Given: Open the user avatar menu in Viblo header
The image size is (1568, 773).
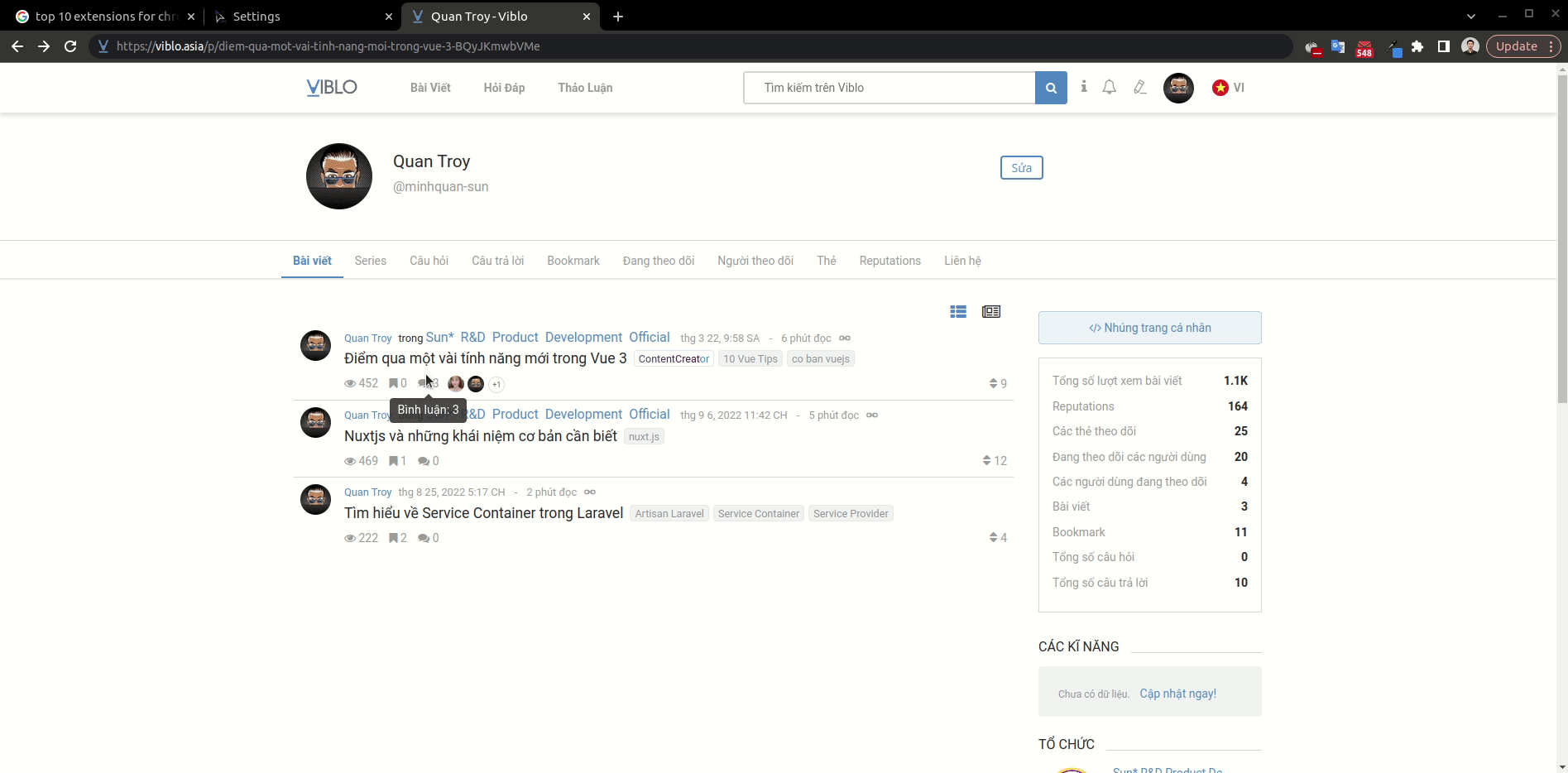Looking at the screenshot, I should point(1178,88).
